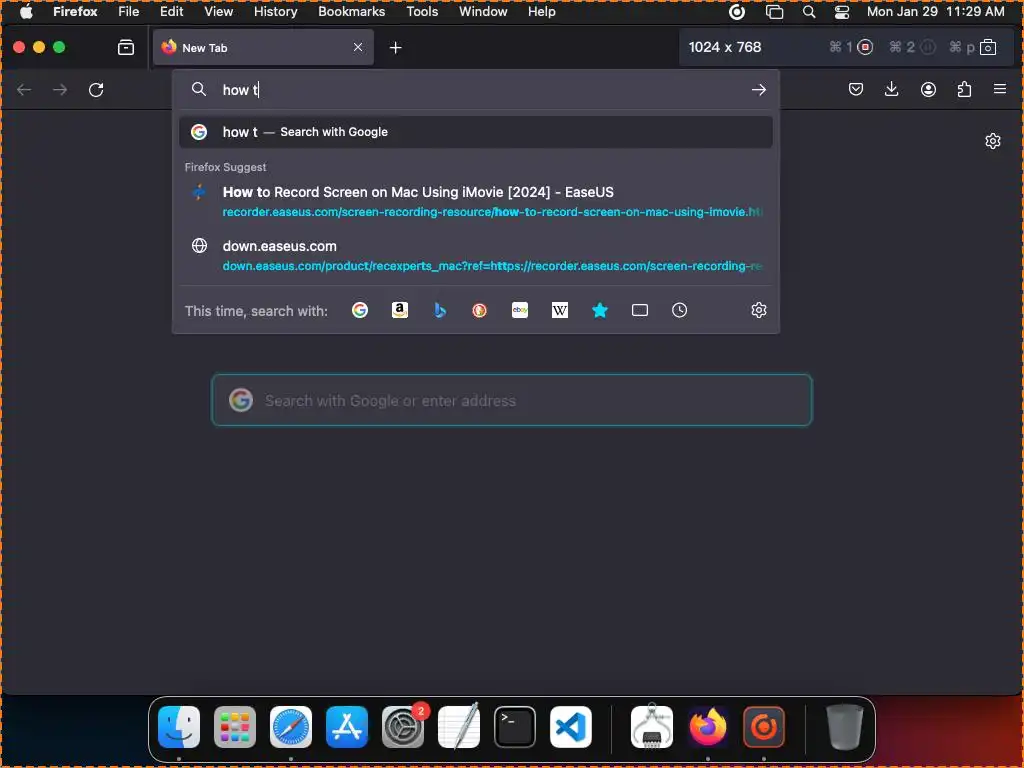
Task: Search this time with eBay
Action: click(x=520, y=310)
